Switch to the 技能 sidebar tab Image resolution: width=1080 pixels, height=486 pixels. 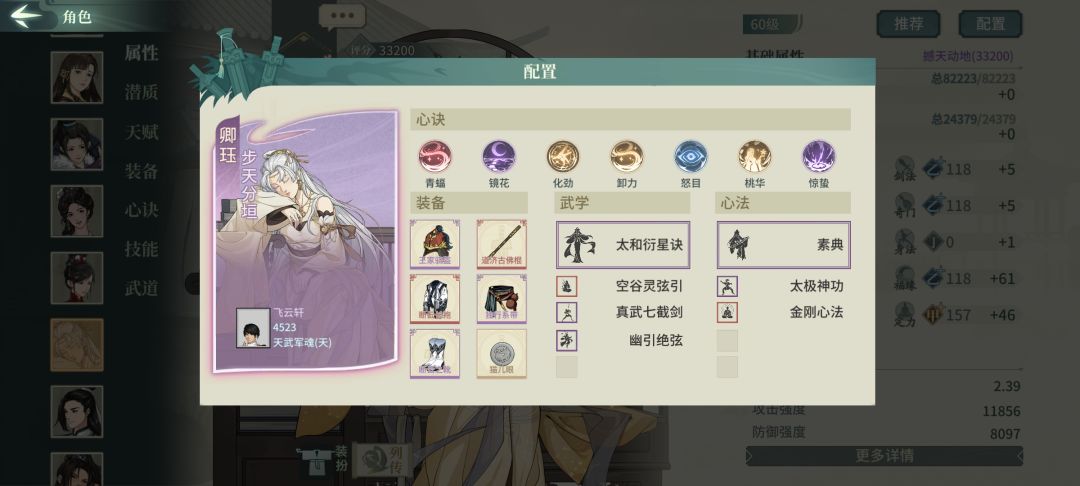tap(141, 249)
